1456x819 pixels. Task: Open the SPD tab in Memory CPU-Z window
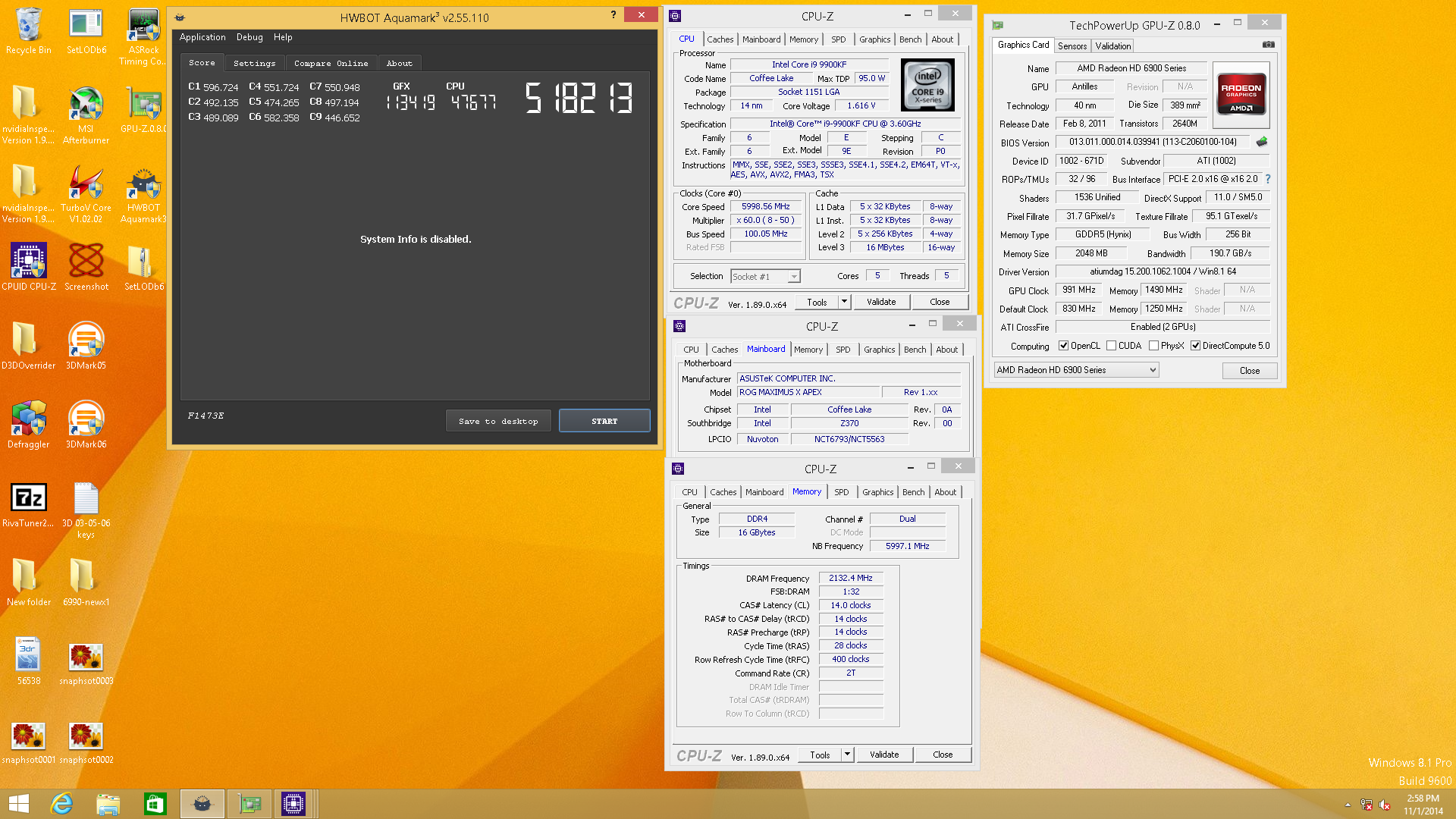(841, 492)
